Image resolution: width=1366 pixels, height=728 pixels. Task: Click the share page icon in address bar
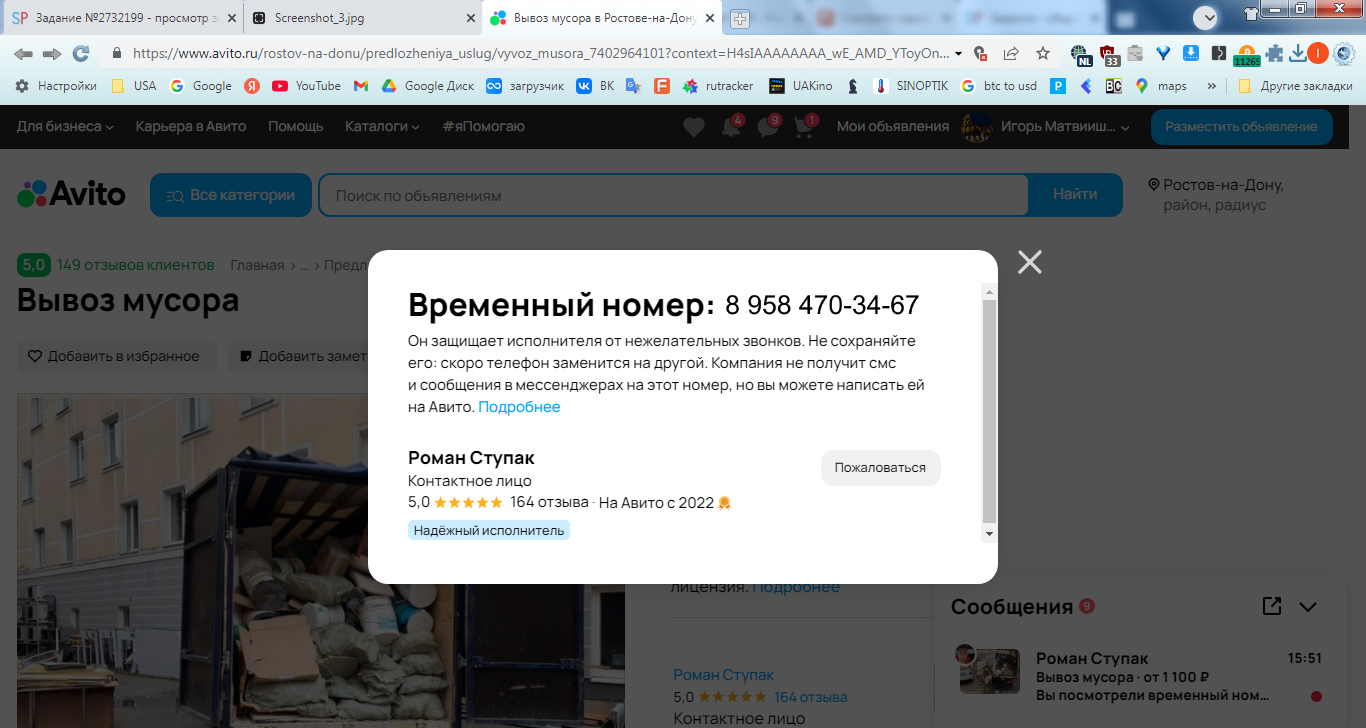pyautogui.click(x=1011, y=53)
